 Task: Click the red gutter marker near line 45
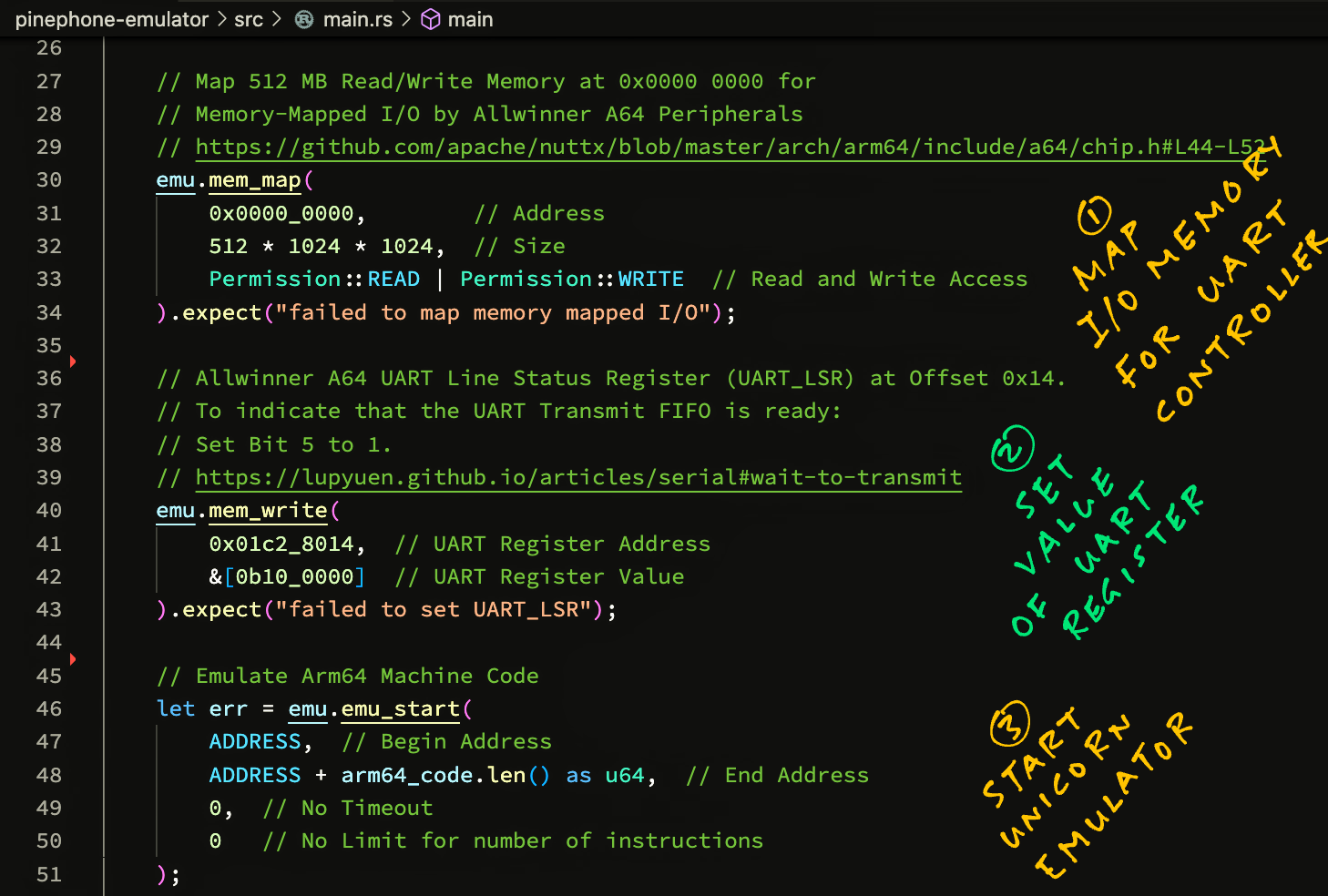coord(73,658)
